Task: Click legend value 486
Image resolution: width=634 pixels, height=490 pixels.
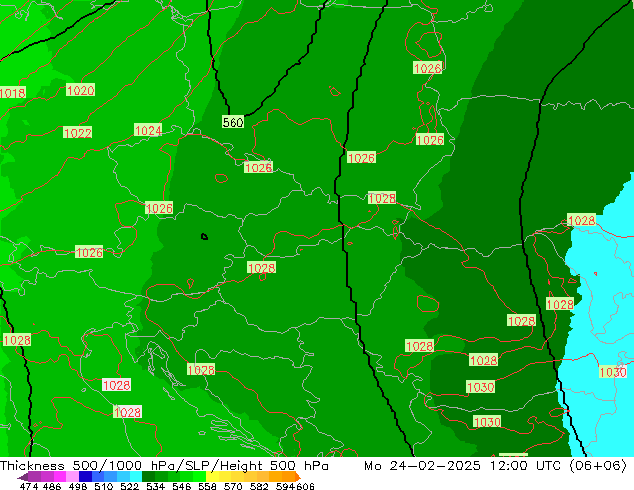Action: coord(52,486)
